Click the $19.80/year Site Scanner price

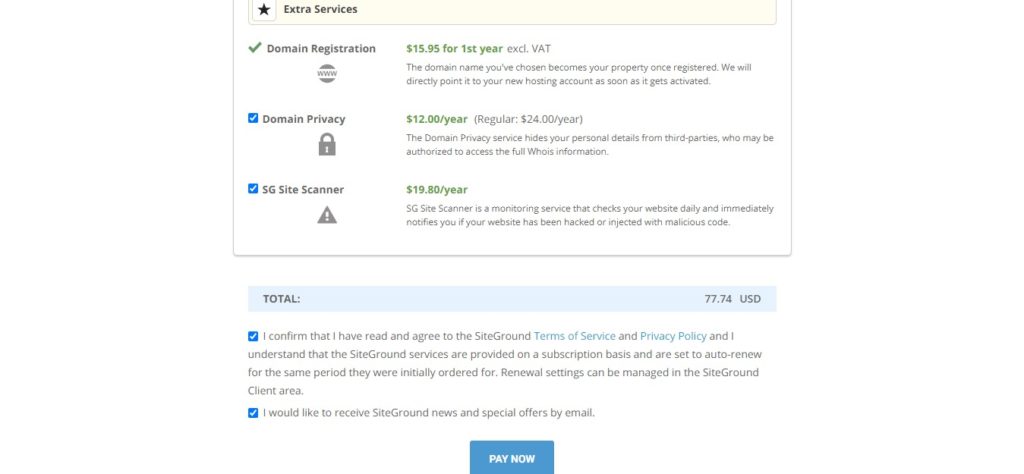(437, 189)
